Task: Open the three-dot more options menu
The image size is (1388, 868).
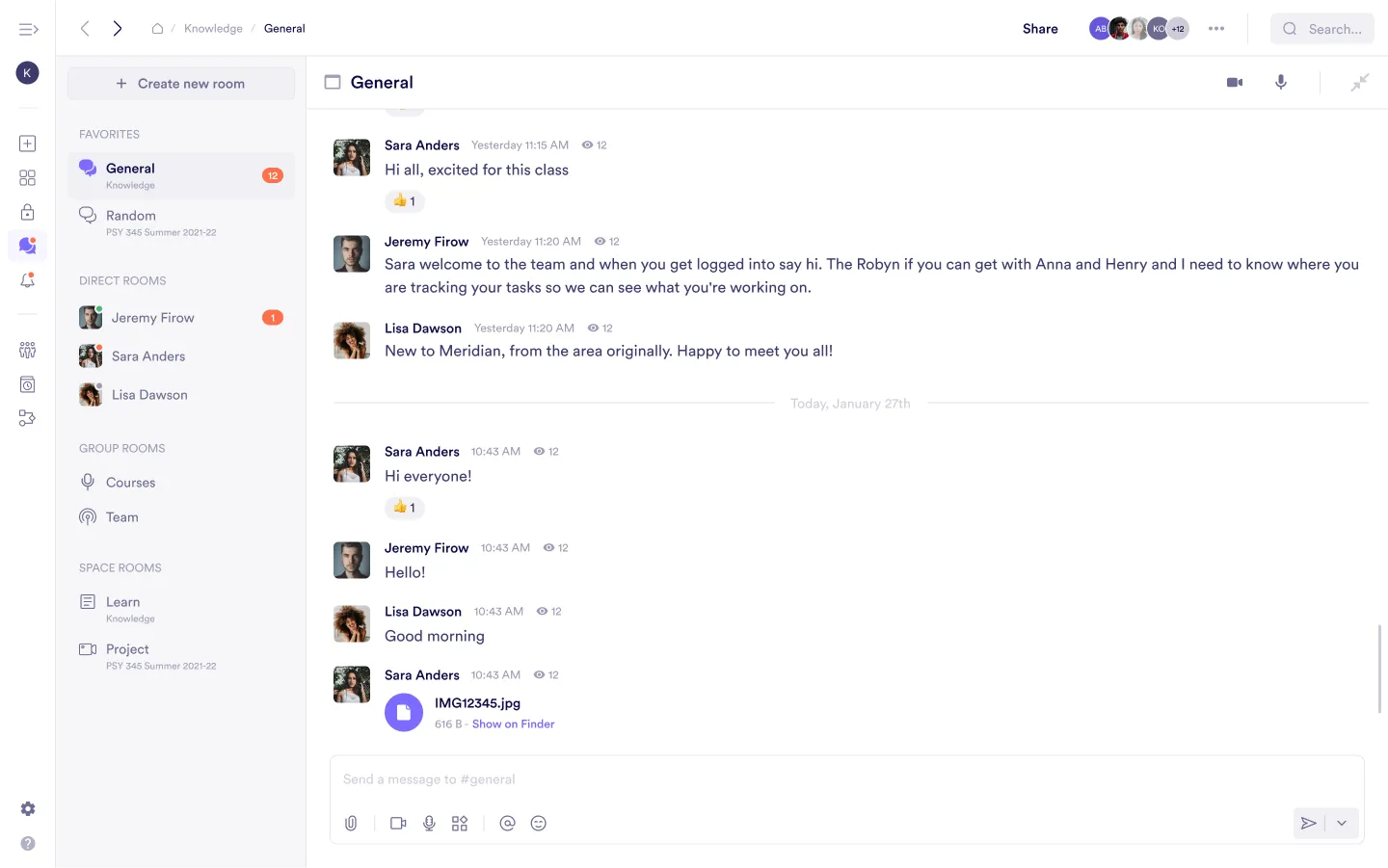Action: [x=1216, y=29]
